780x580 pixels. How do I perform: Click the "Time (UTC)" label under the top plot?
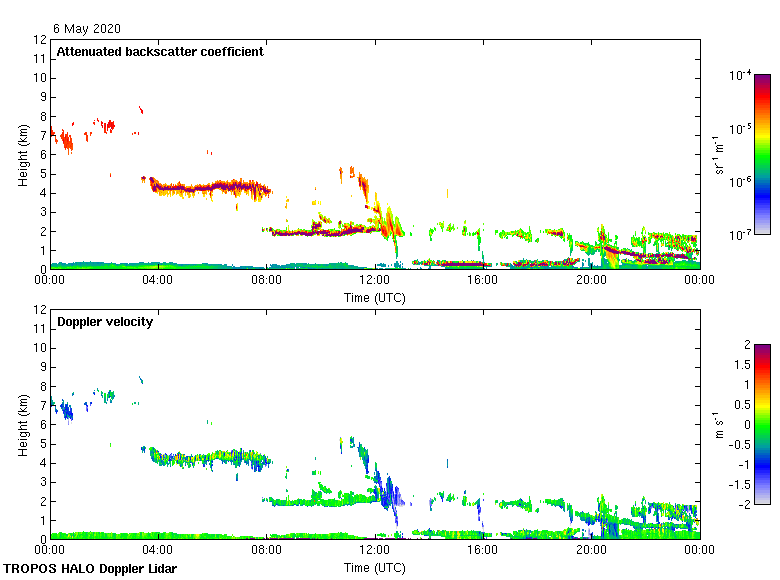(x=375, y=297)
